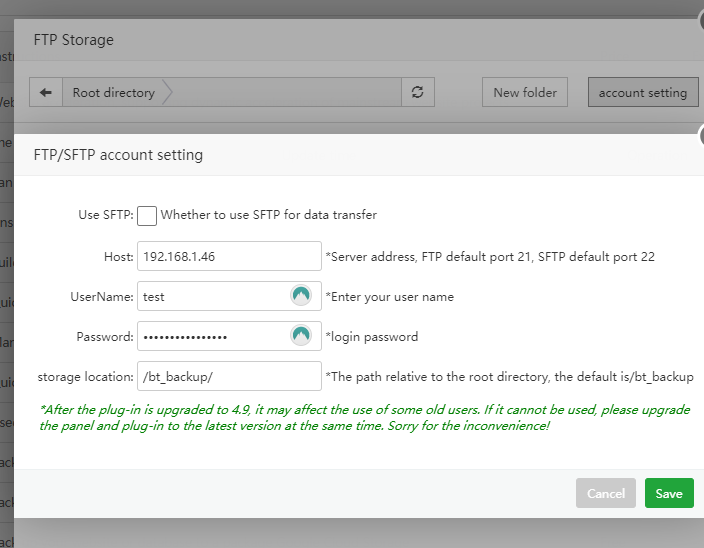Click the password manager icon in UserName field
The image size is (704, 548).
click(x=301, y=296)
